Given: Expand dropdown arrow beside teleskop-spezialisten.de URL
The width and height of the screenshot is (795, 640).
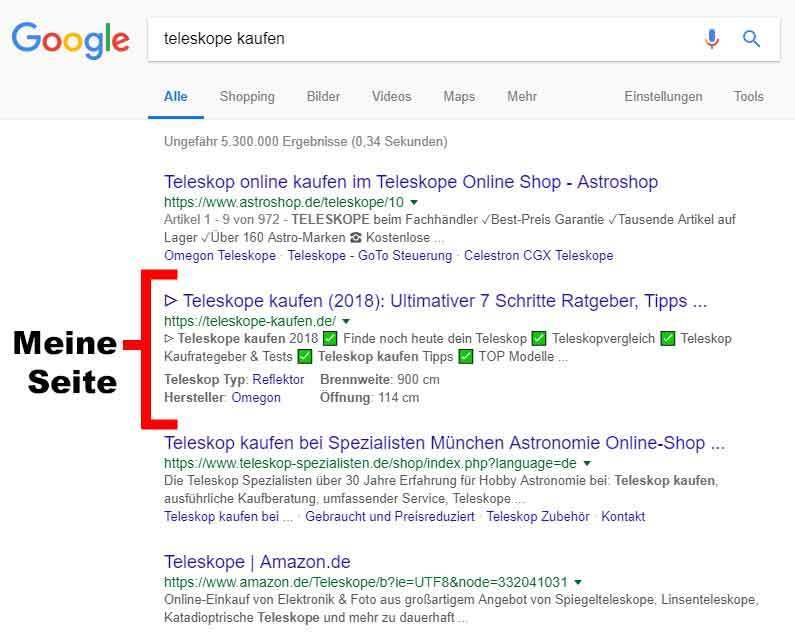Looking at the screenshot, I should [x=587, y=464].
